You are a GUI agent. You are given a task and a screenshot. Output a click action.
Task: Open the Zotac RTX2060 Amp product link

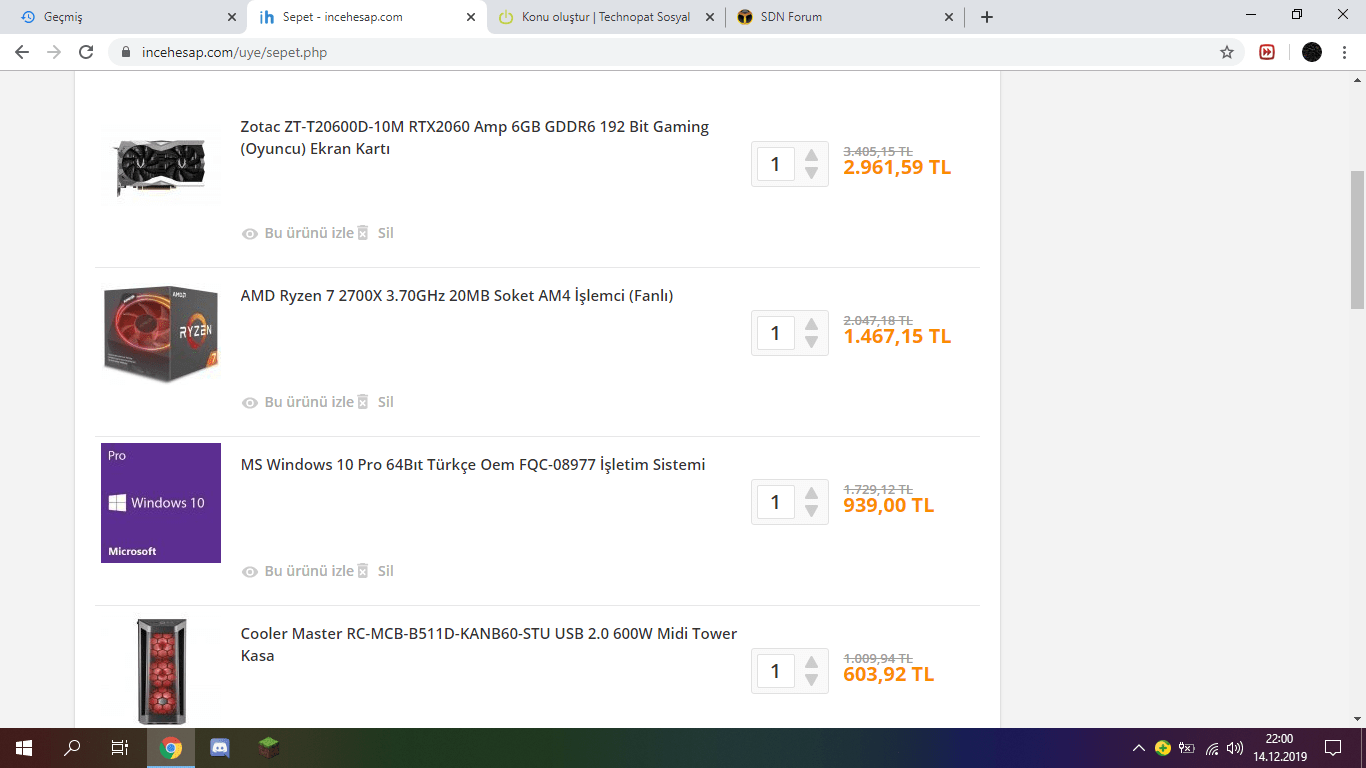(475, 138)
